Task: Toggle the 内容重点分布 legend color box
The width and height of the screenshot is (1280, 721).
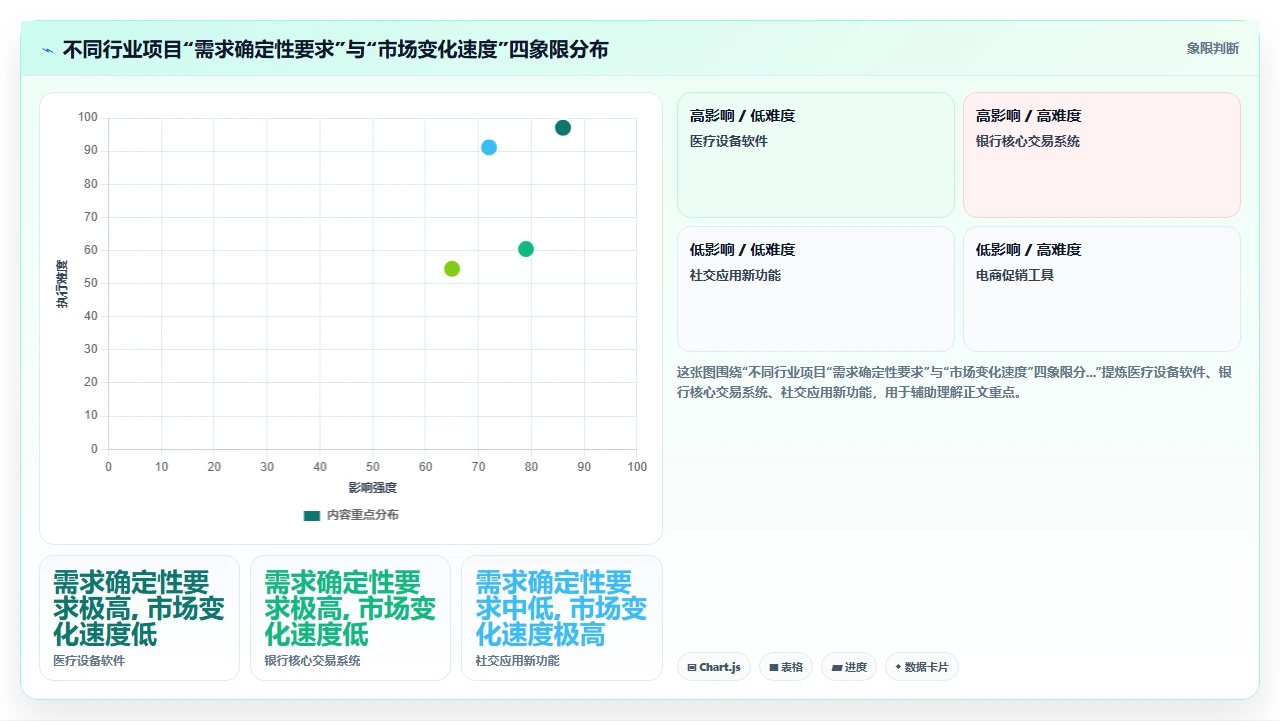Action: 312,515
